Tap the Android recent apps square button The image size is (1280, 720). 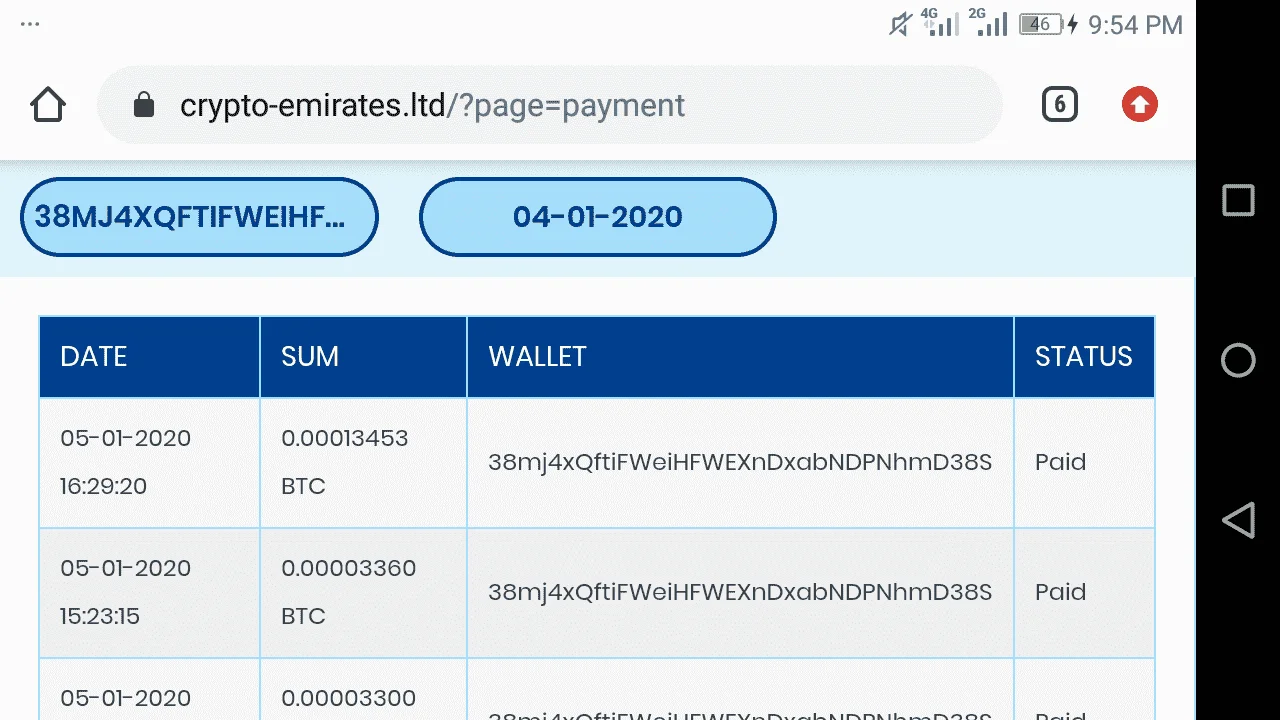(x=1238, y=200)
